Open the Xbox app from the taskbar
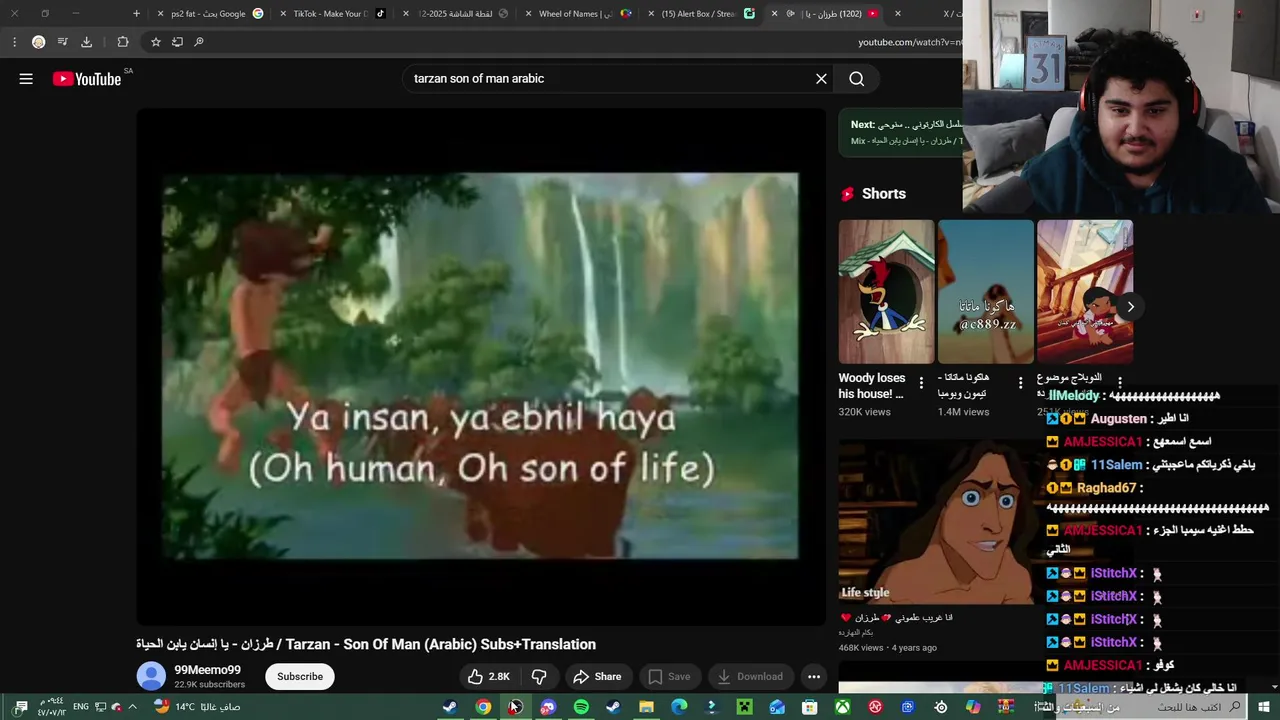This screenshot has height=720, width=1280. click(843, 707)
